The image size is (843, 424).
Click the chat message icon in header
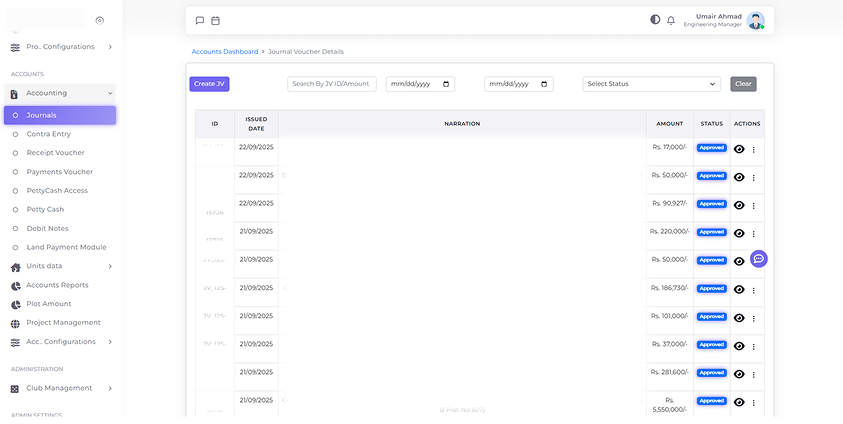pyautogui.click(x=200, y=20)
